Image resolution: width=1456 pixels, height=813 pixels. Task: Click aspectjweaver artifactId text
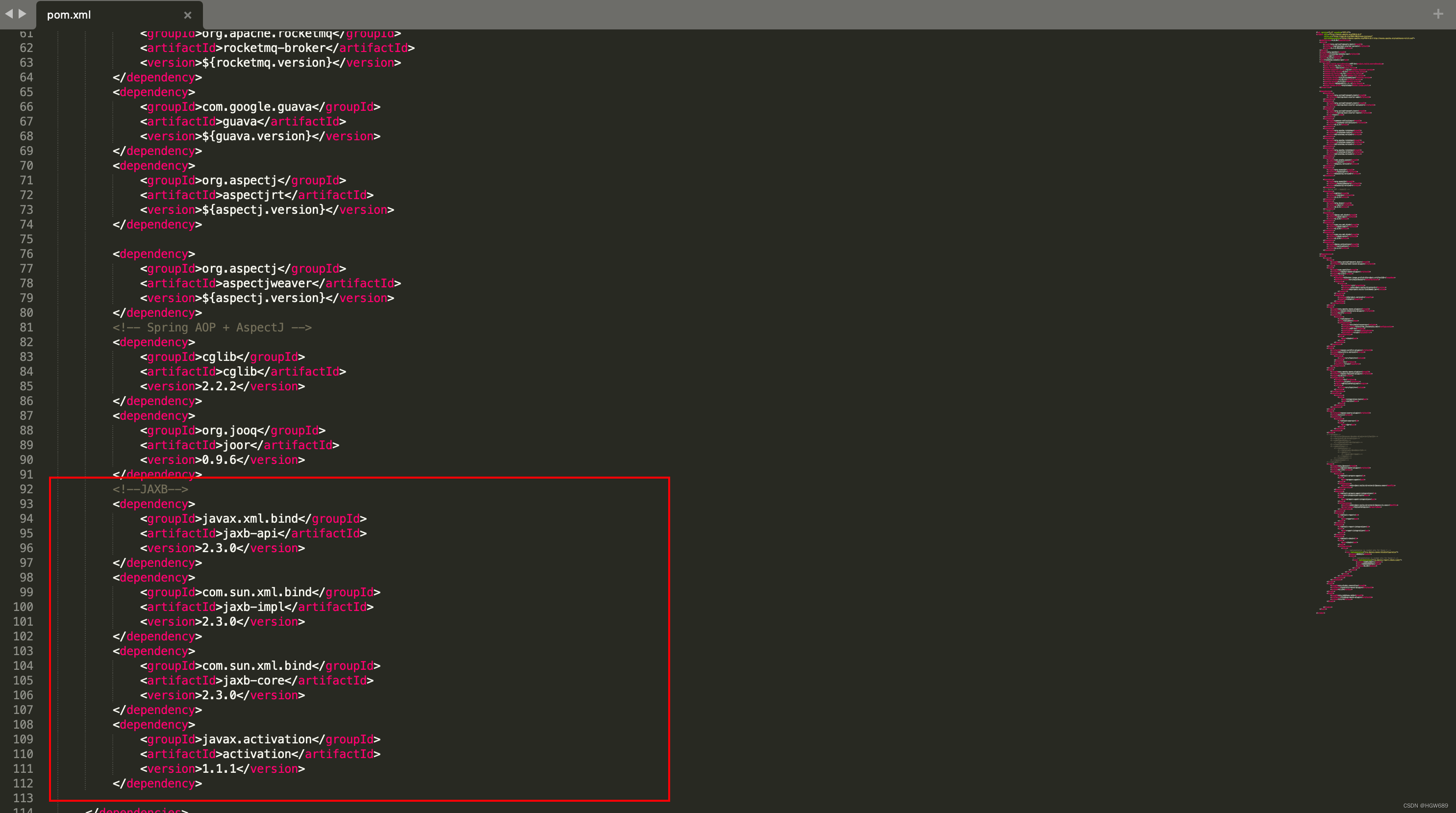(267, 283)
